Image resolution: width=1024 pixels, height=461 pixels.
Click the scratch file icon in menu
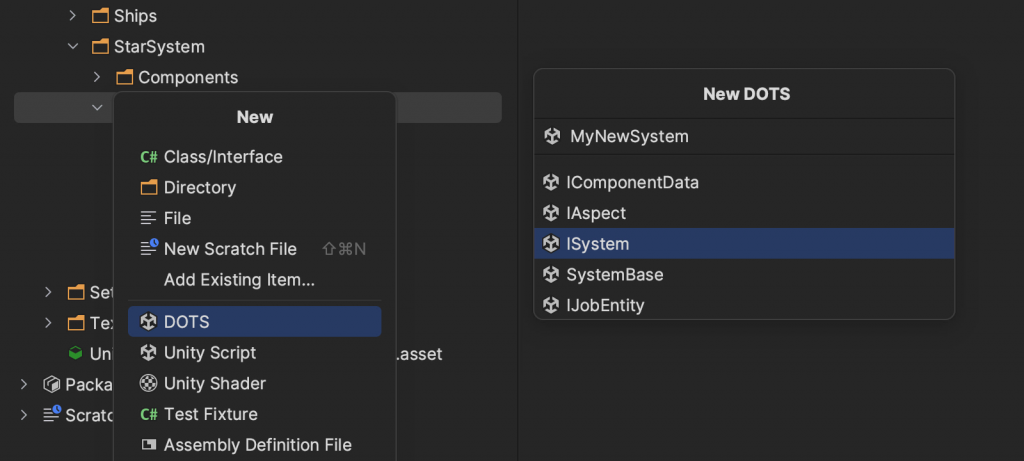[149, 249]
